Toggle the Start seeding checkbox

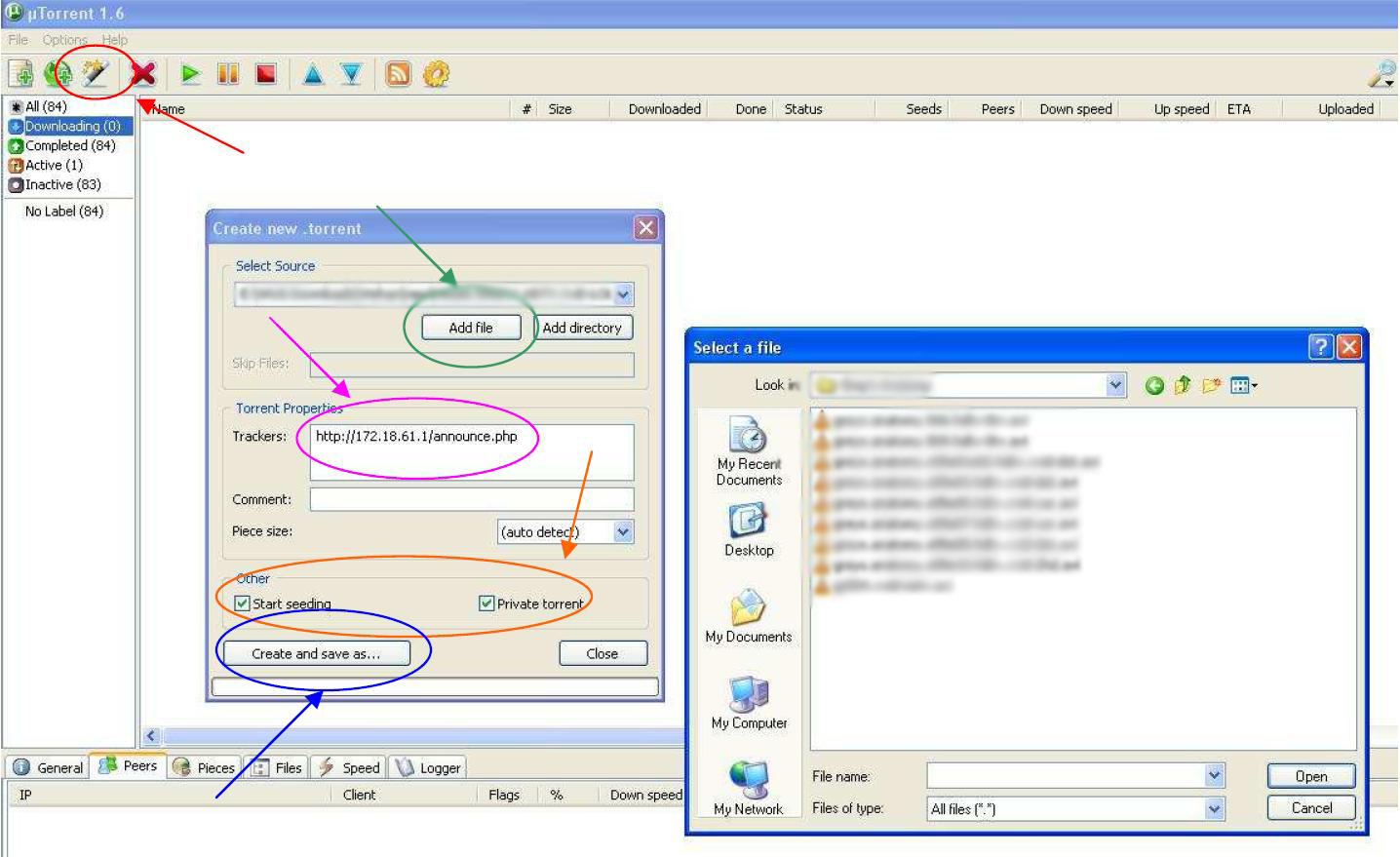tap(243, 604)
